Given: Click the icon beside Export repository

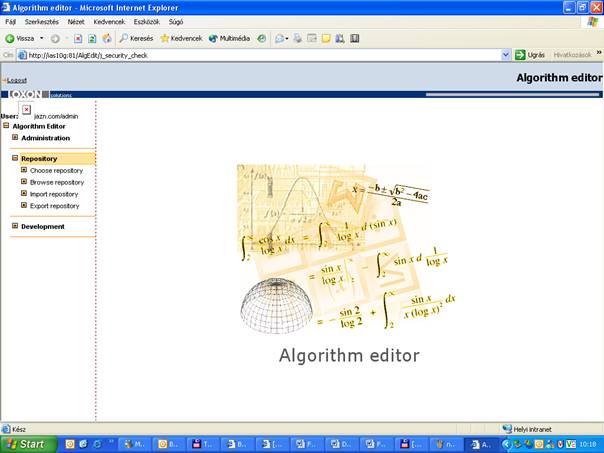Looking at the screenshot, I should point(23,205).
